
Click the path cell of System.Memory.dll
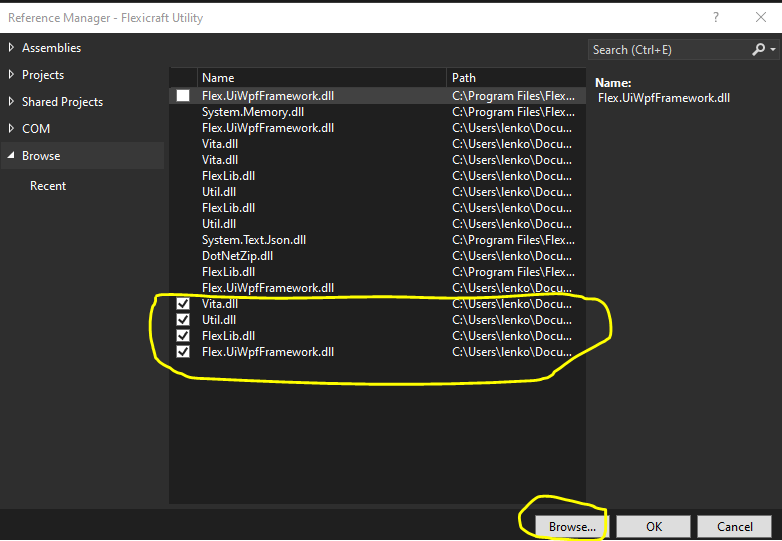click(x=513, y=112)
